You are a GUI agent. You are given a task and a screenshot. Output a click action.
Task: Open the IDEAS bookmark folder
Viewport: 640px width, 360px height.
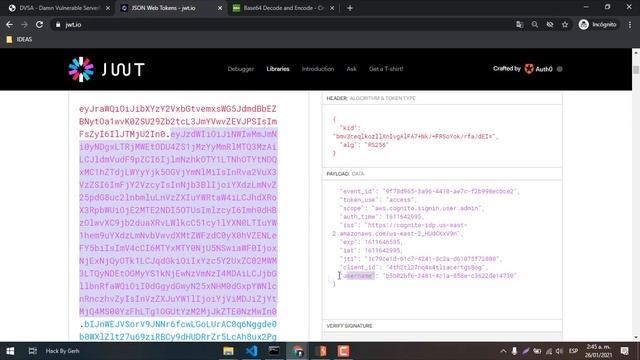(x=19, y=40)
